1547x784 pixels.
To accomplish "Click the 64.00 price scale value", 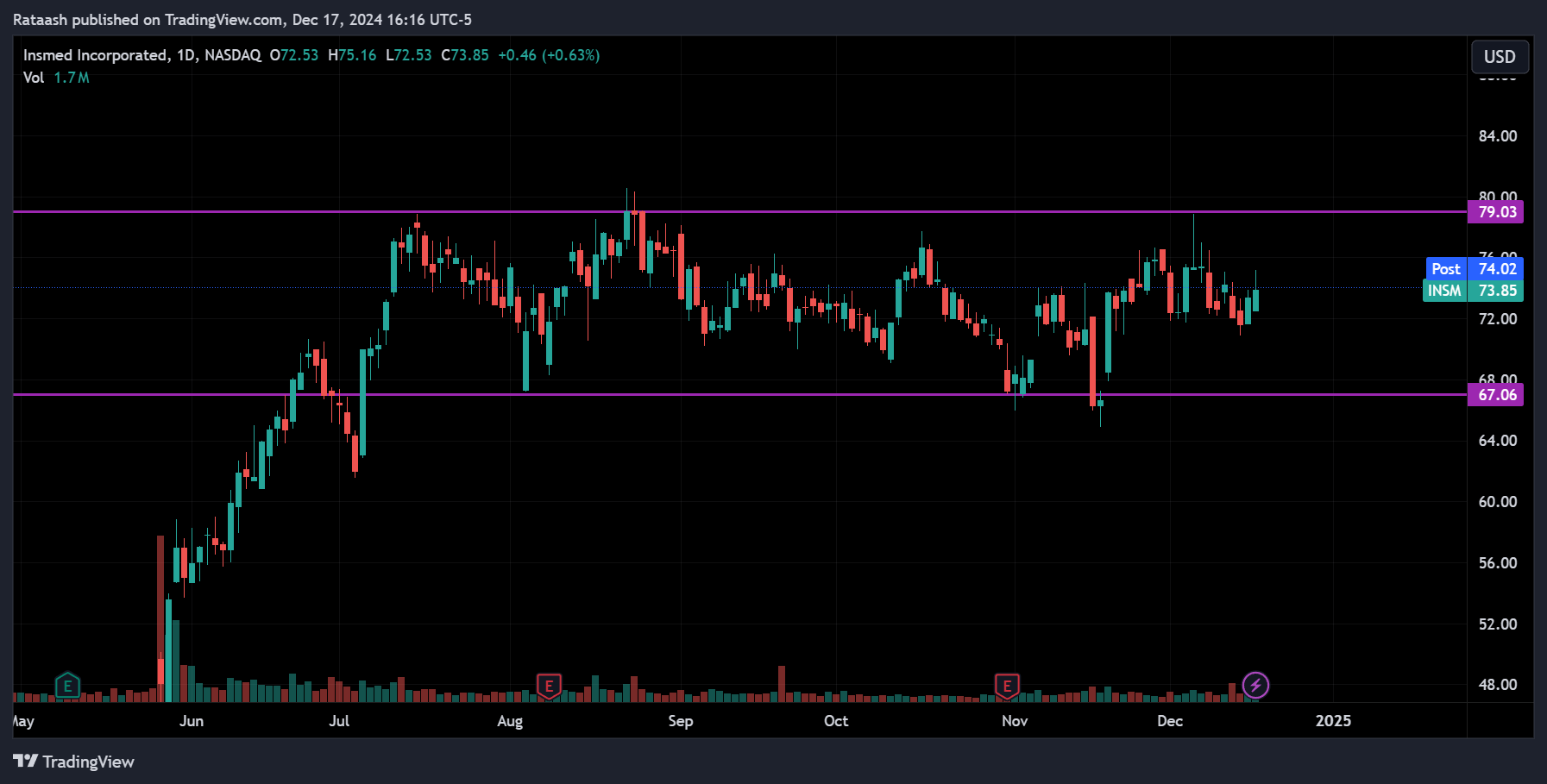I will point(1498,441).
